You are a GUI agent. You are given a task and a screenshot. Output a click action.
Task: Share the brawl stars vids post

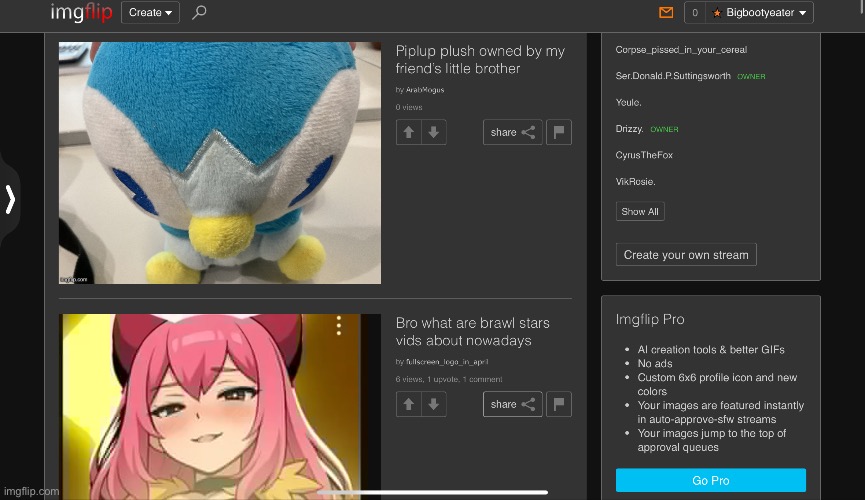click(x=512, y=404)
